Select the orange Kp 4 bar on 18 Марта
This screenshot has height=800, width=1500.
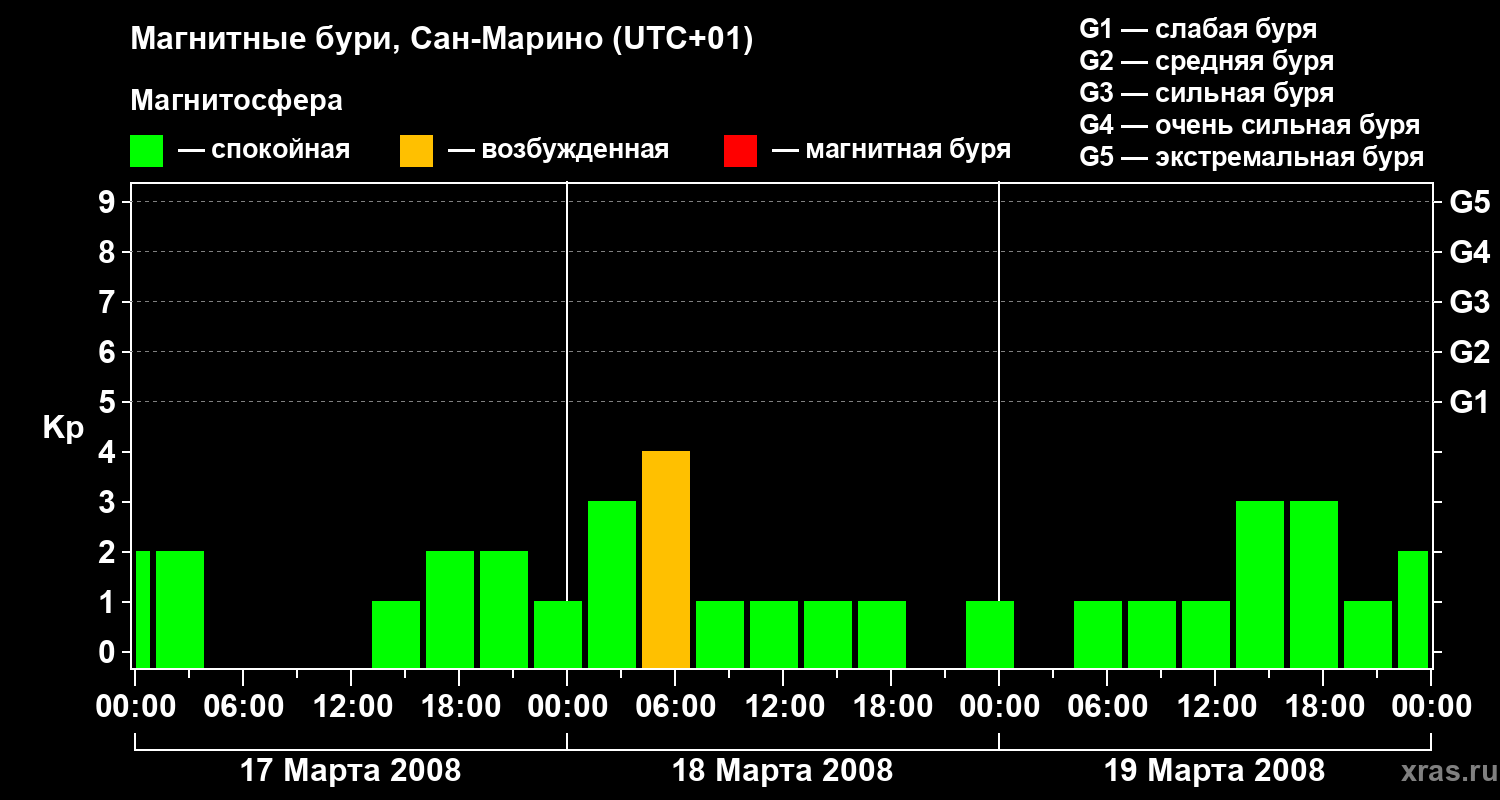coord(666,559)
